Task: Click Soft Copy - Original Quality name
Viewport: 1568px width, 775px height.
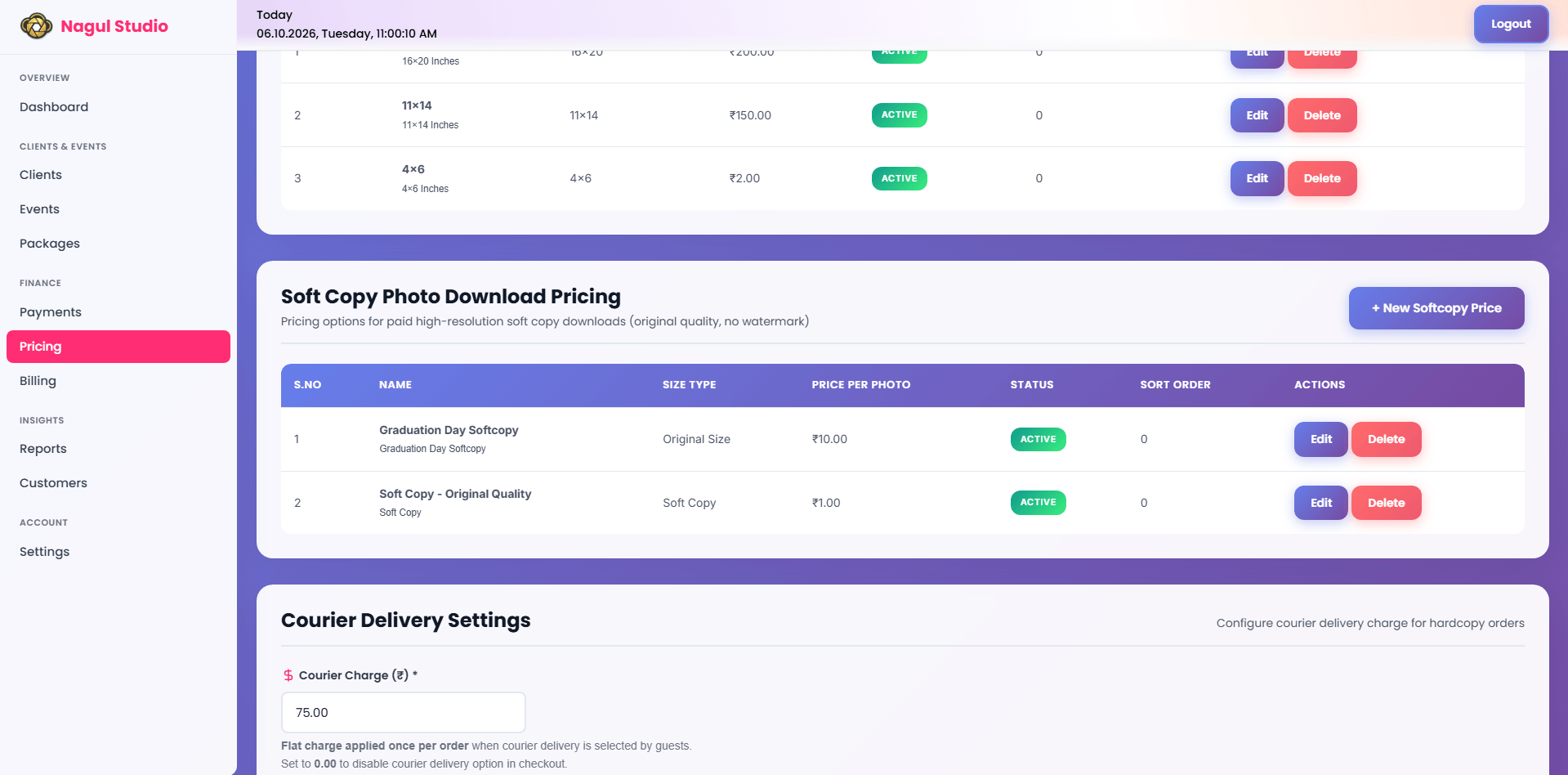Action: (x=455, y=494)
